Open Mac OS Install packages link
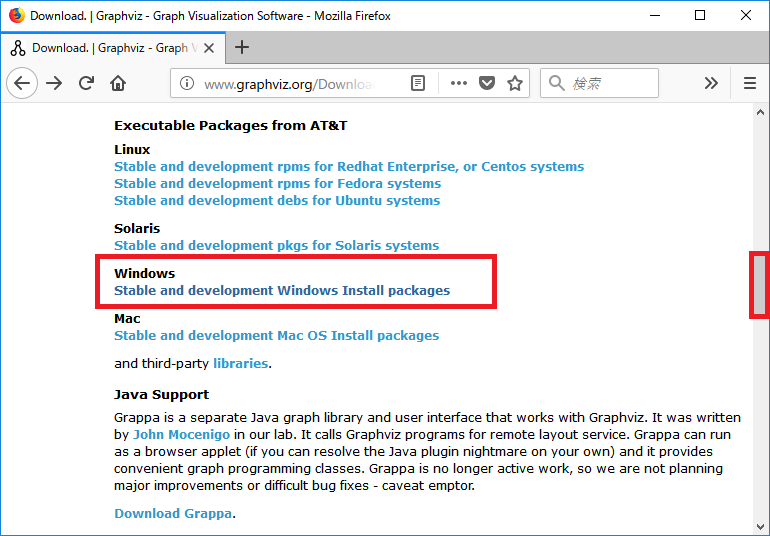The height and width of the screenshot is (536, 770). tap(276, 336)
